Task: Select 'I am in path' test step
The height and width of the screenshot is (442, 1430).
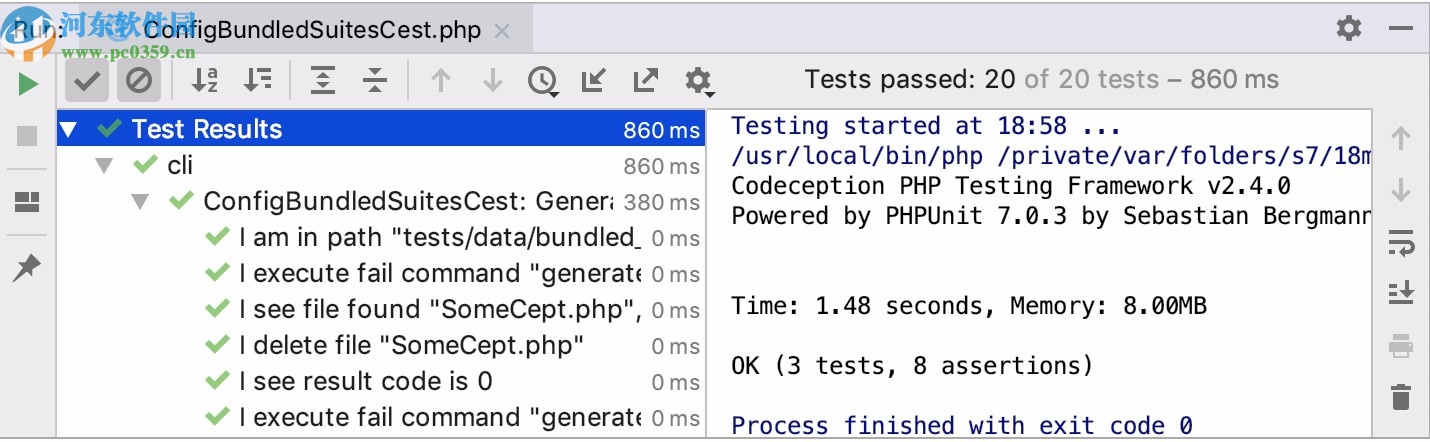Action: (381, 237)
